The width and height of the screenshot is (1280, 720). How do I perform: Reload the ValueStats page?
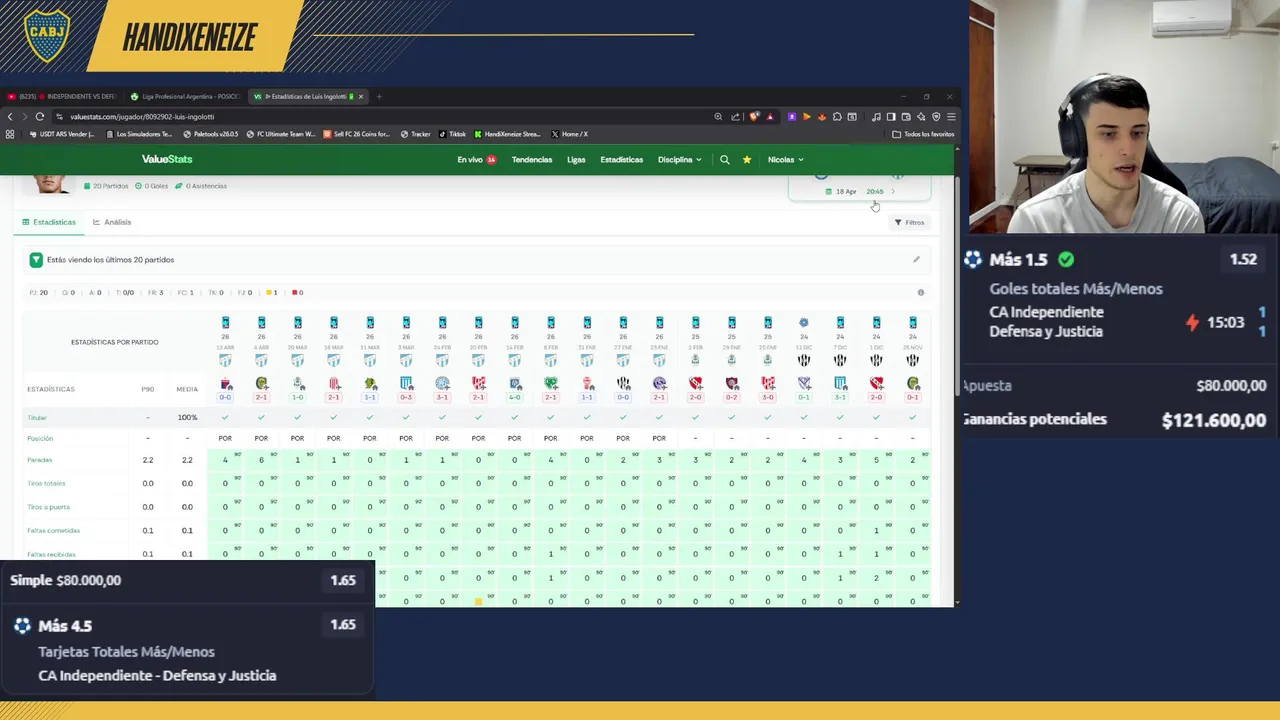coord(40,116)
